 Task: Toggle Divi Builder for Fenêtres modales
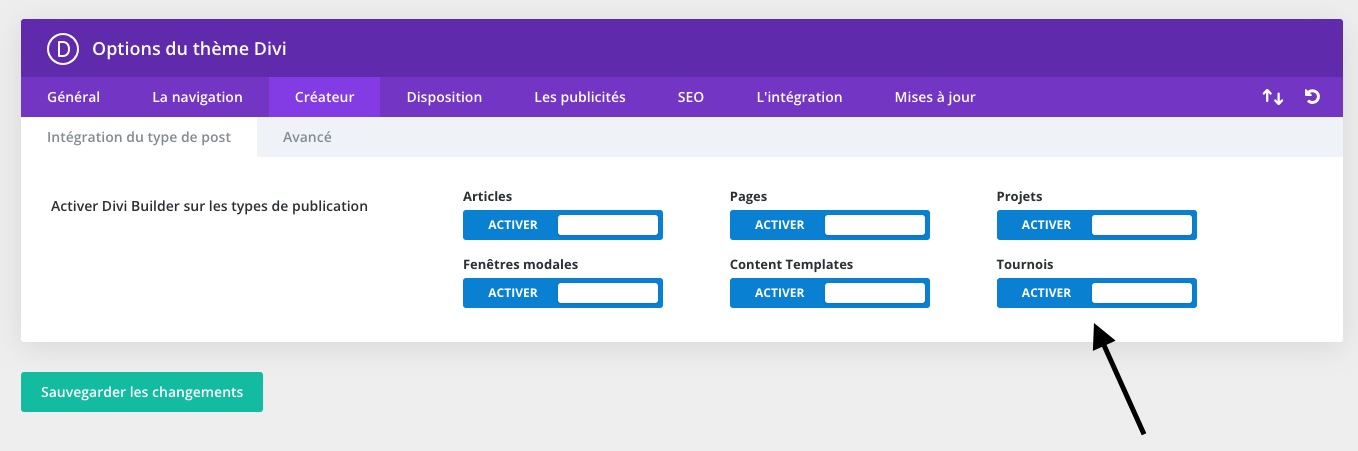(x=563, y=293)
